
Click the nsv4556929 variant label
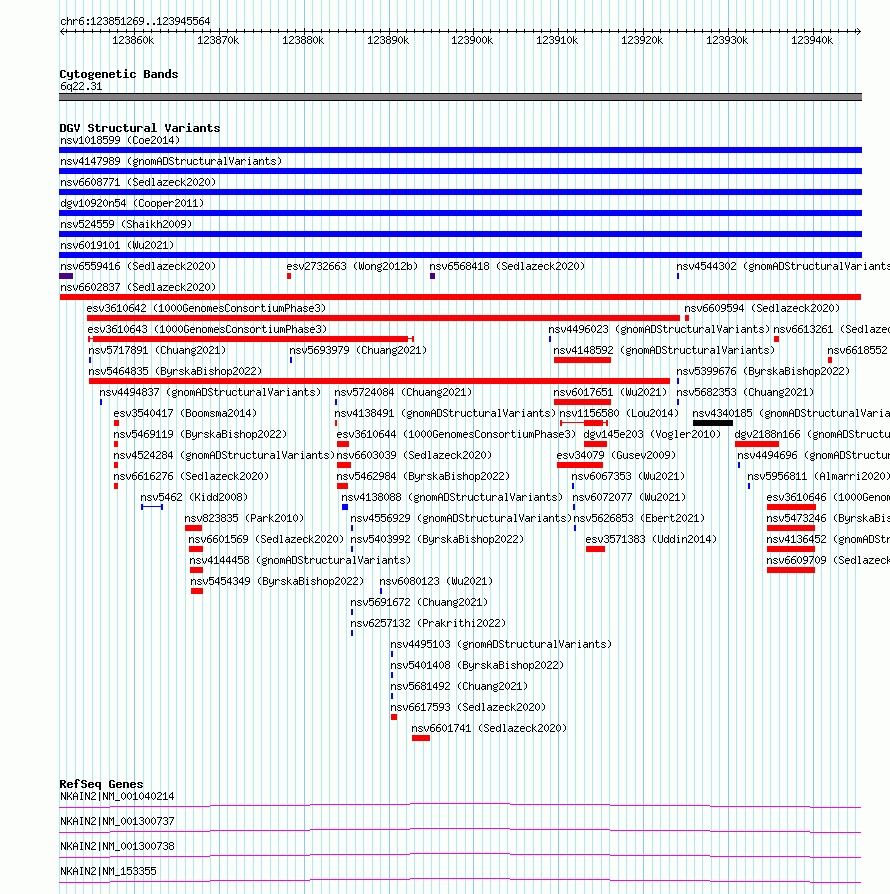click(x=461, y=519)
